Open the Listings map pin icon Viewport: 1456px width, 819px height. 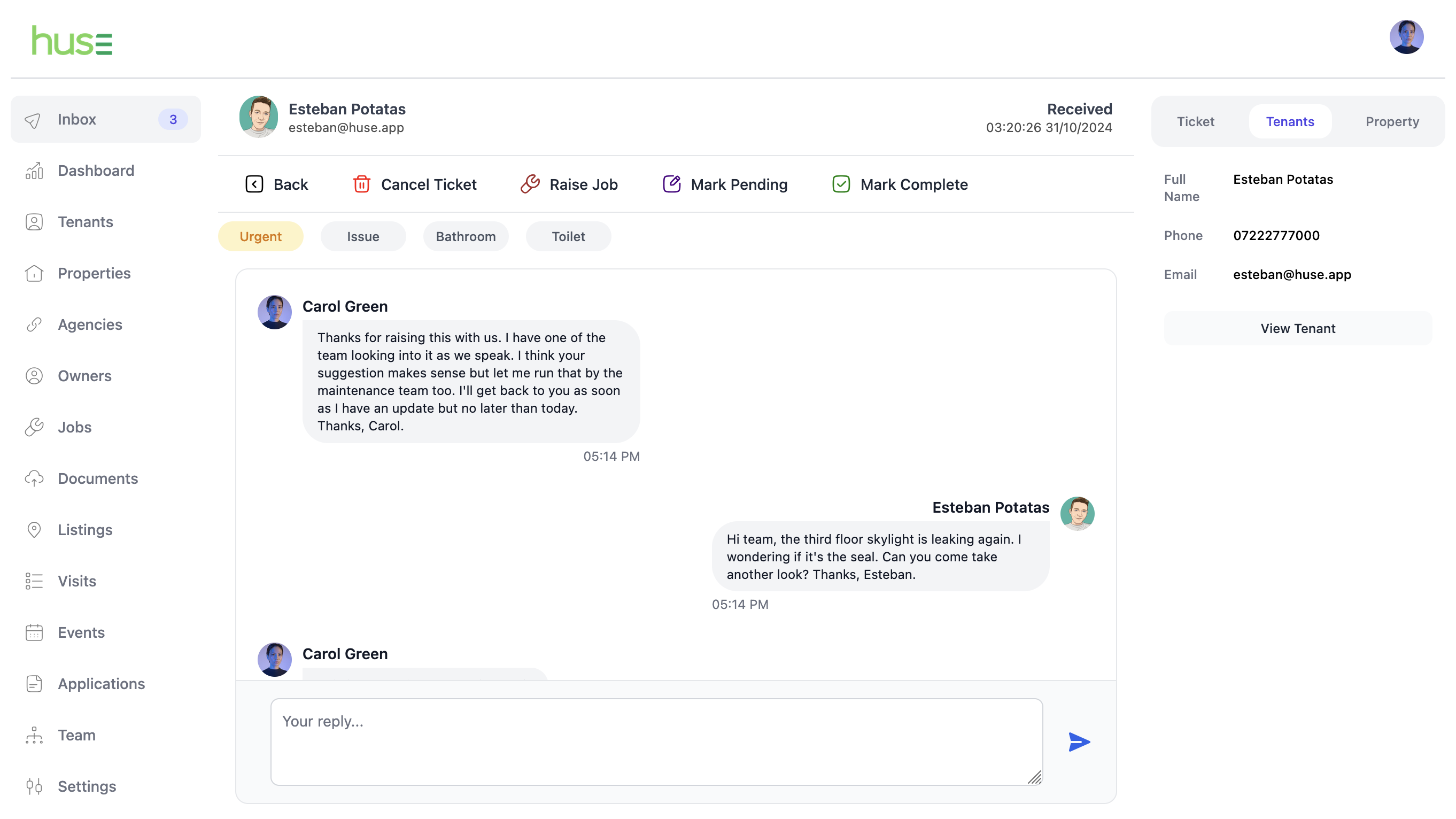click(x=34, y=530)
